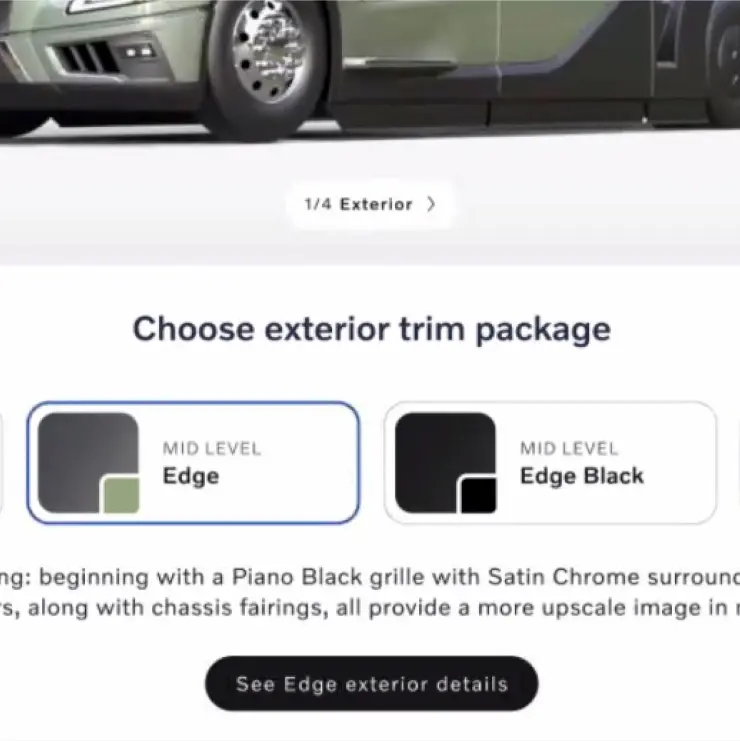Select the partially visible trim card at right edge
Viewport: 740px width, 741px height.
tap(739, 463)
